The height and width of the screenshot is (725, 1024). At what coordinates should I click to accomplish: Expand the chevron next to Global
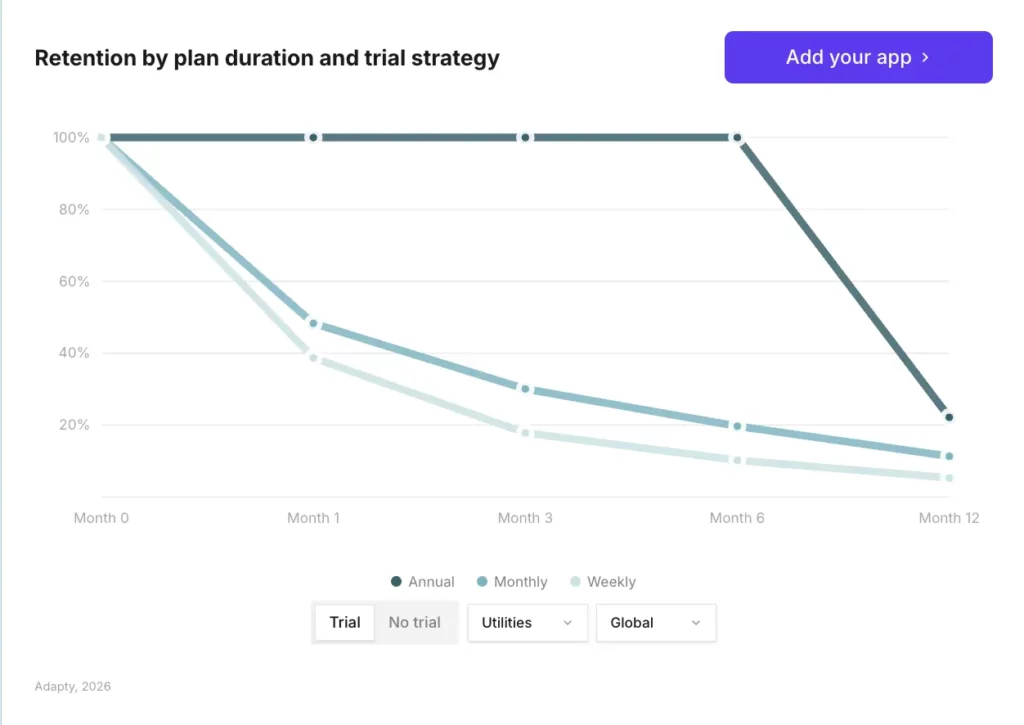point(696,622)
